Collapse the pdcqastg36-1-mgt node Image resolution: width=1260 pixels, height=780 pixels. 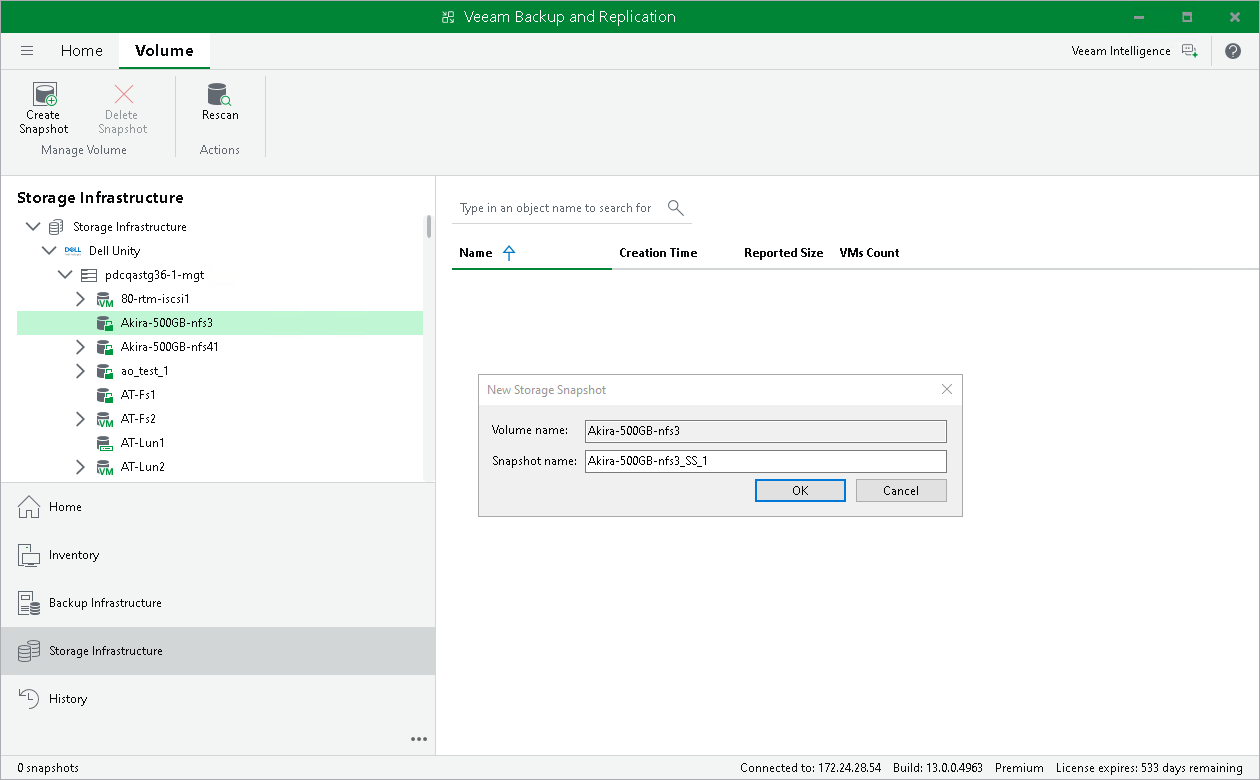[x=65, y=275]
